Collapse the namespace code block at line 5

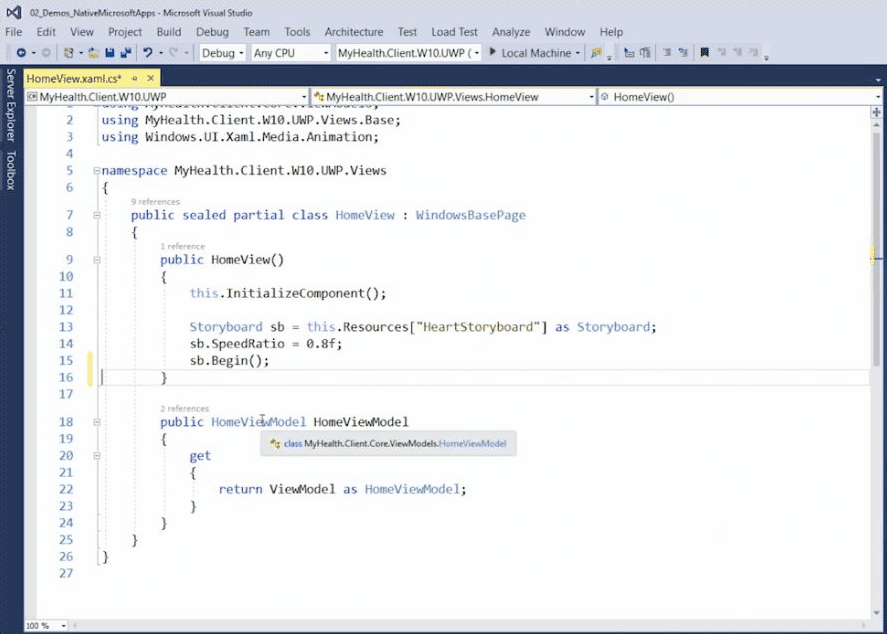(x=96, y=171)
